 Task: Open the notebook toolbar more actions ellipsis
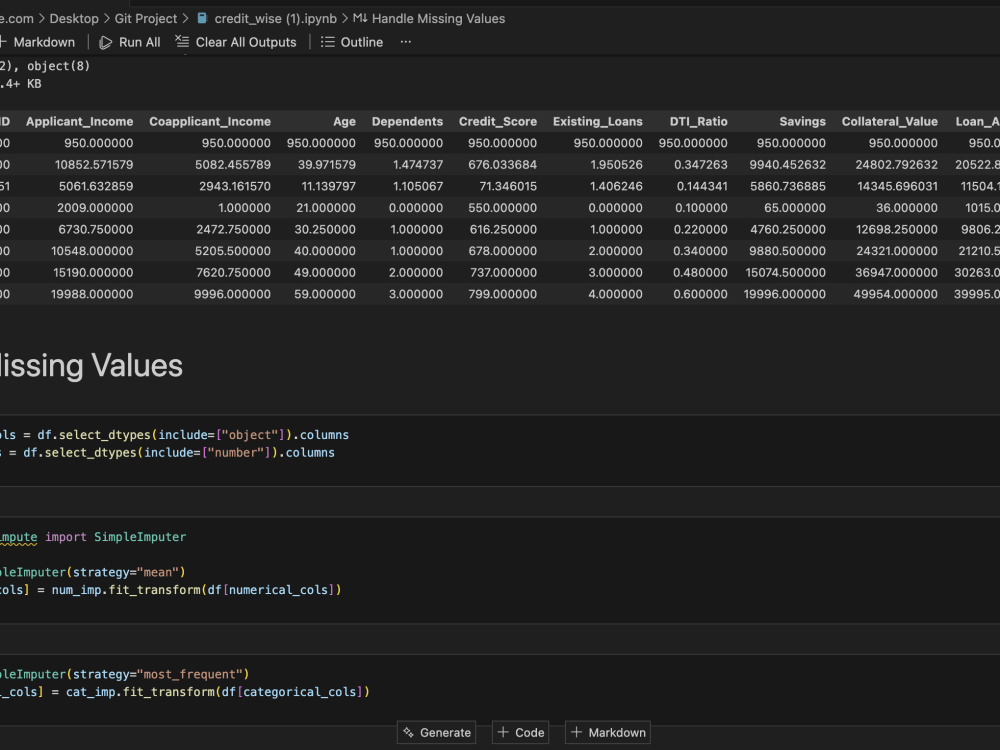406,42
